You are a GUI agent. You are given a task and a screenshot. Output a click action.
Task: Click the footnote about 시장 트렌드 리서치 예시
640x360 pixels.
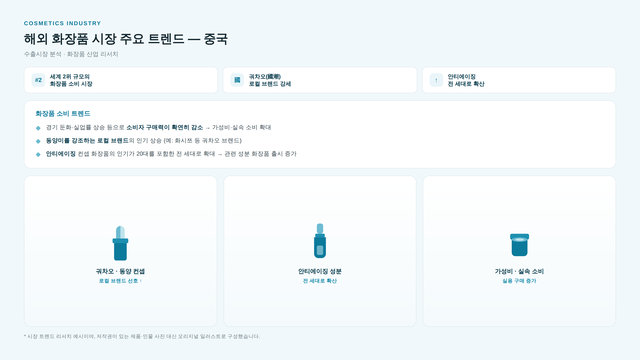coord(142,336)
